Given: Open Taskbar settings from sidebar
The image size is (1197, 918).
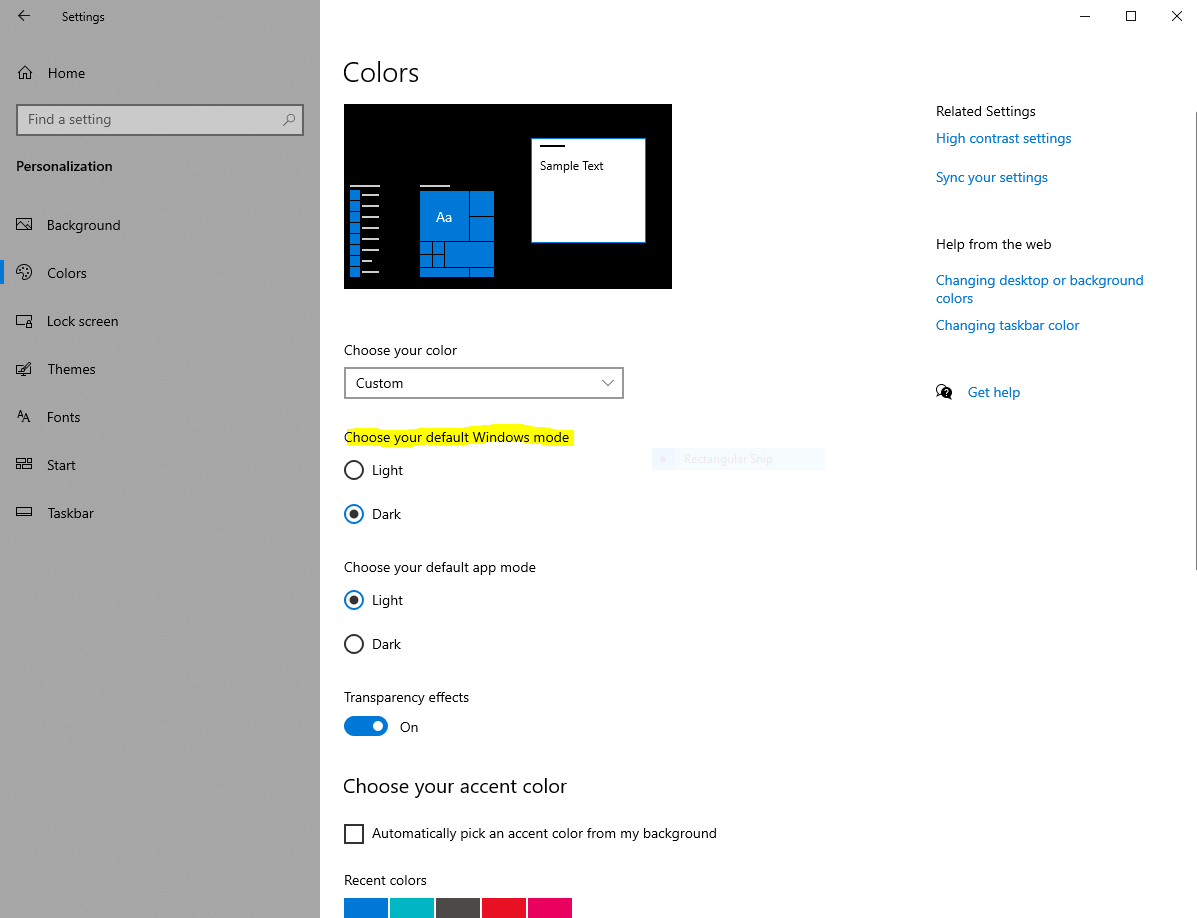Looking at the screenshot, I should click(70, 514).
